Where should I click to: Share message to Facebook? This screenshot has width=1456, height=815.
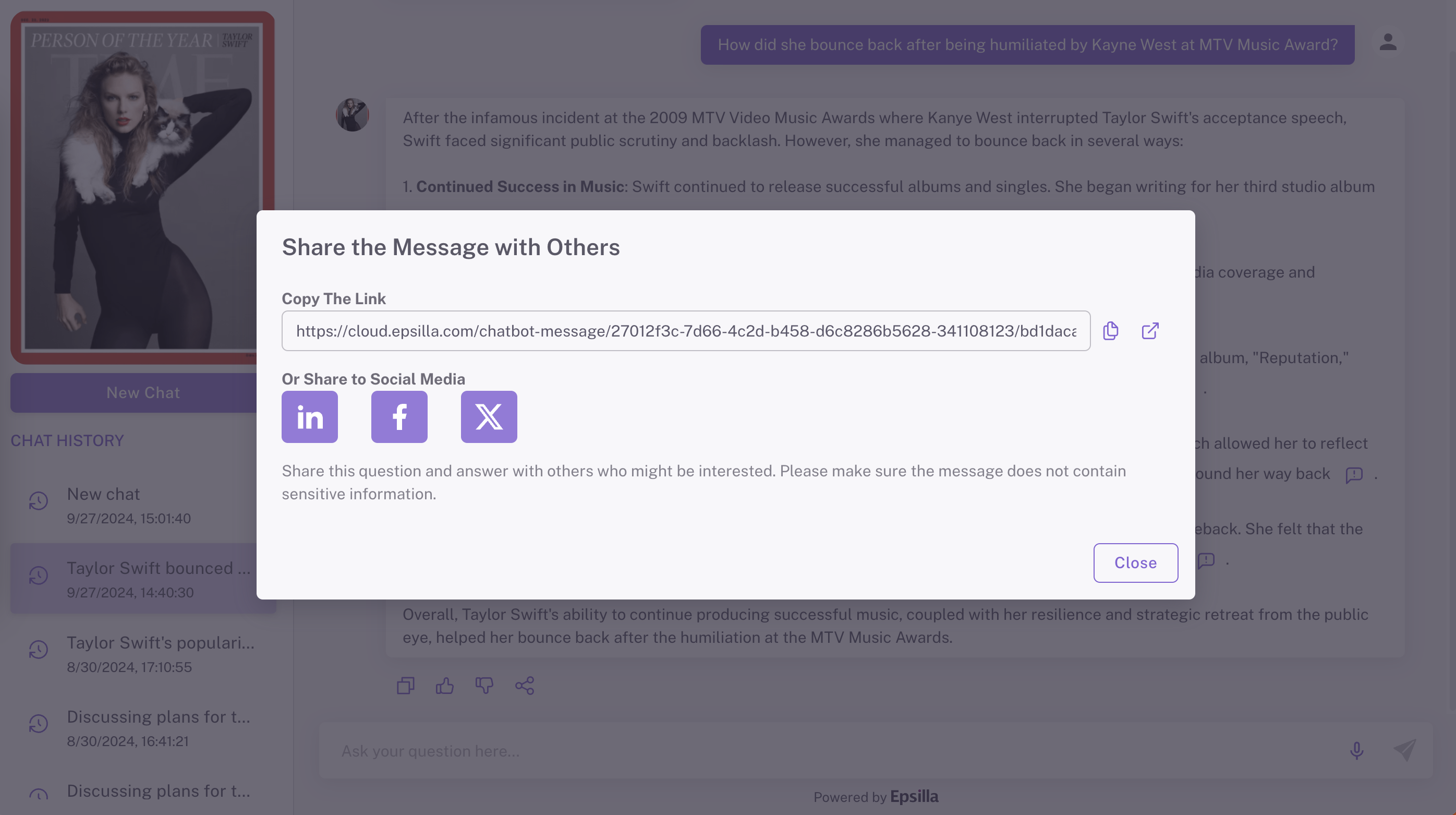[x=399, y=417]
